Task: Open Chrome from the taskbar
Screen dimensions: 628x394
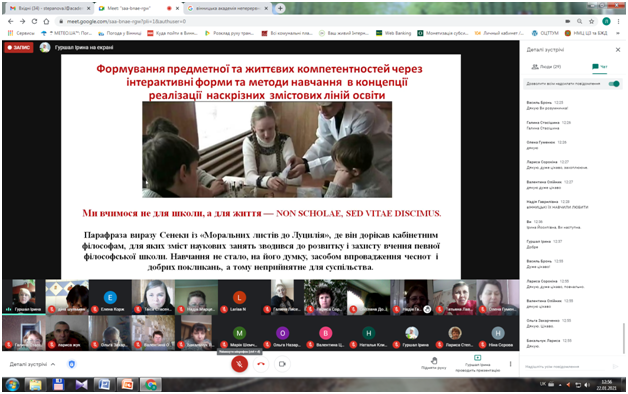Action: pyautogui.click(x=151, y=385)
